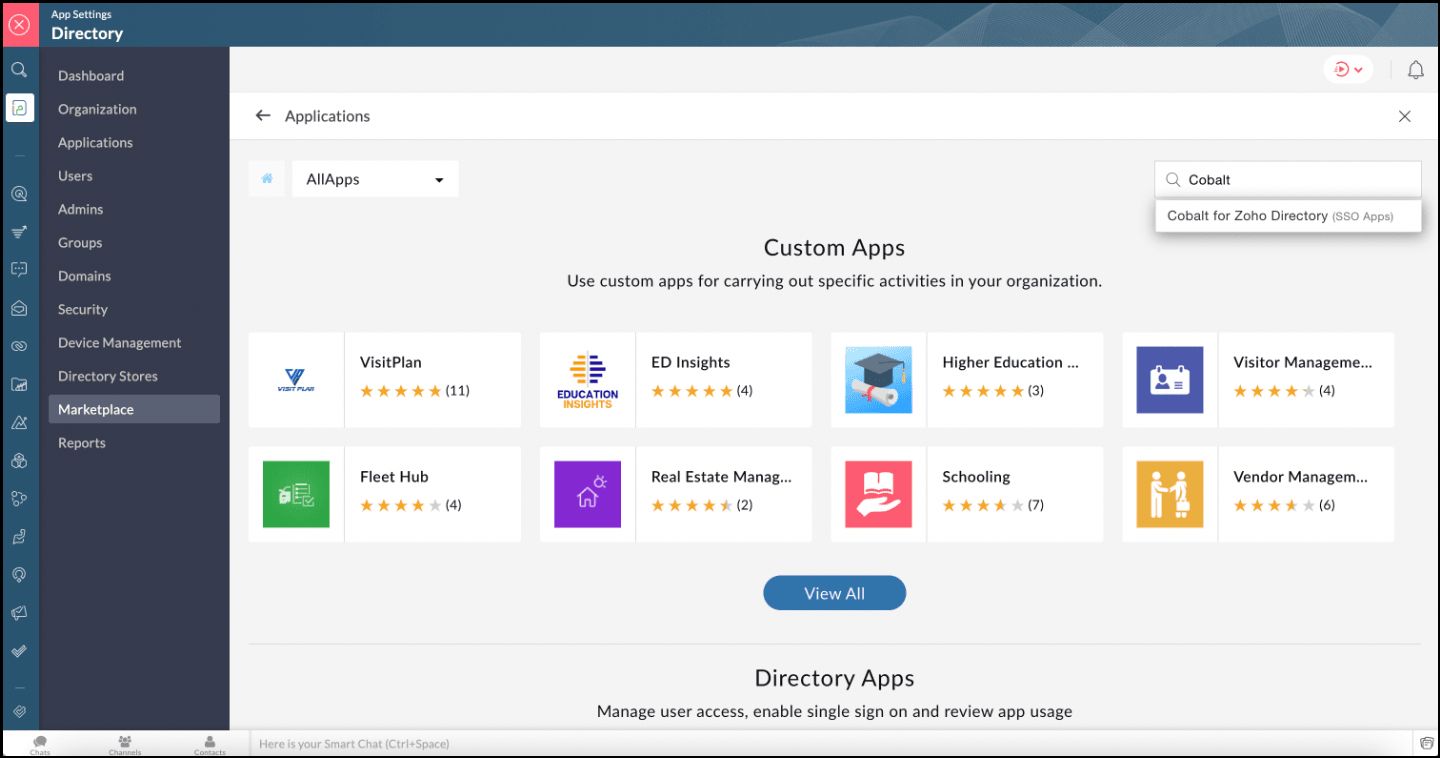Open Chats in the bottom bar
Image resolution: width=1440 pixels, height=758 pixels.
click(x=40, y=744)
